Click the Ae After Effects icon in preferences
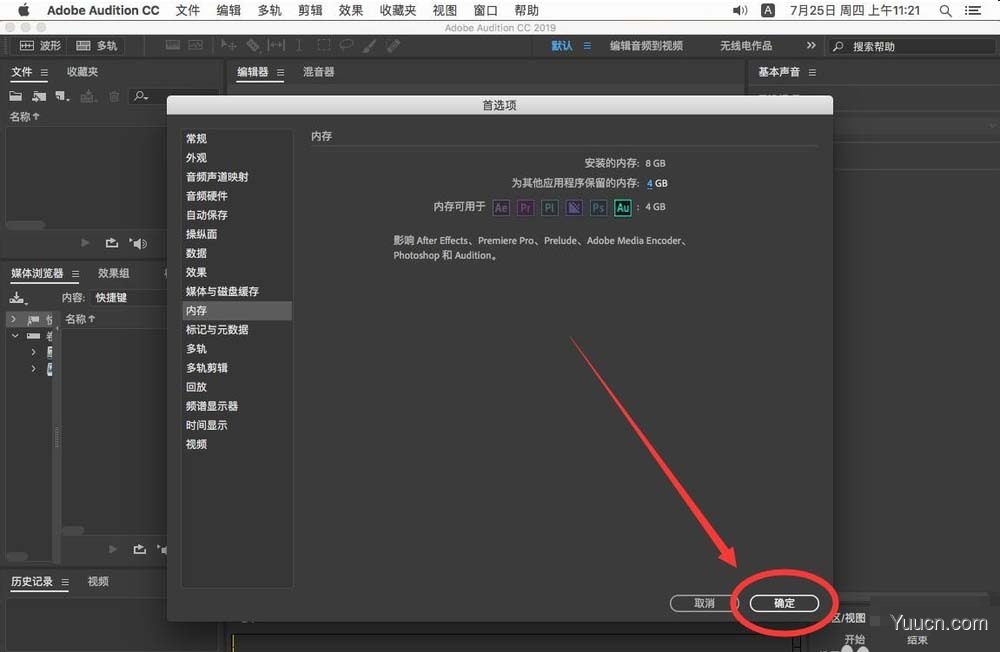This screenshot has height=652, width=1000. [501, 207]
